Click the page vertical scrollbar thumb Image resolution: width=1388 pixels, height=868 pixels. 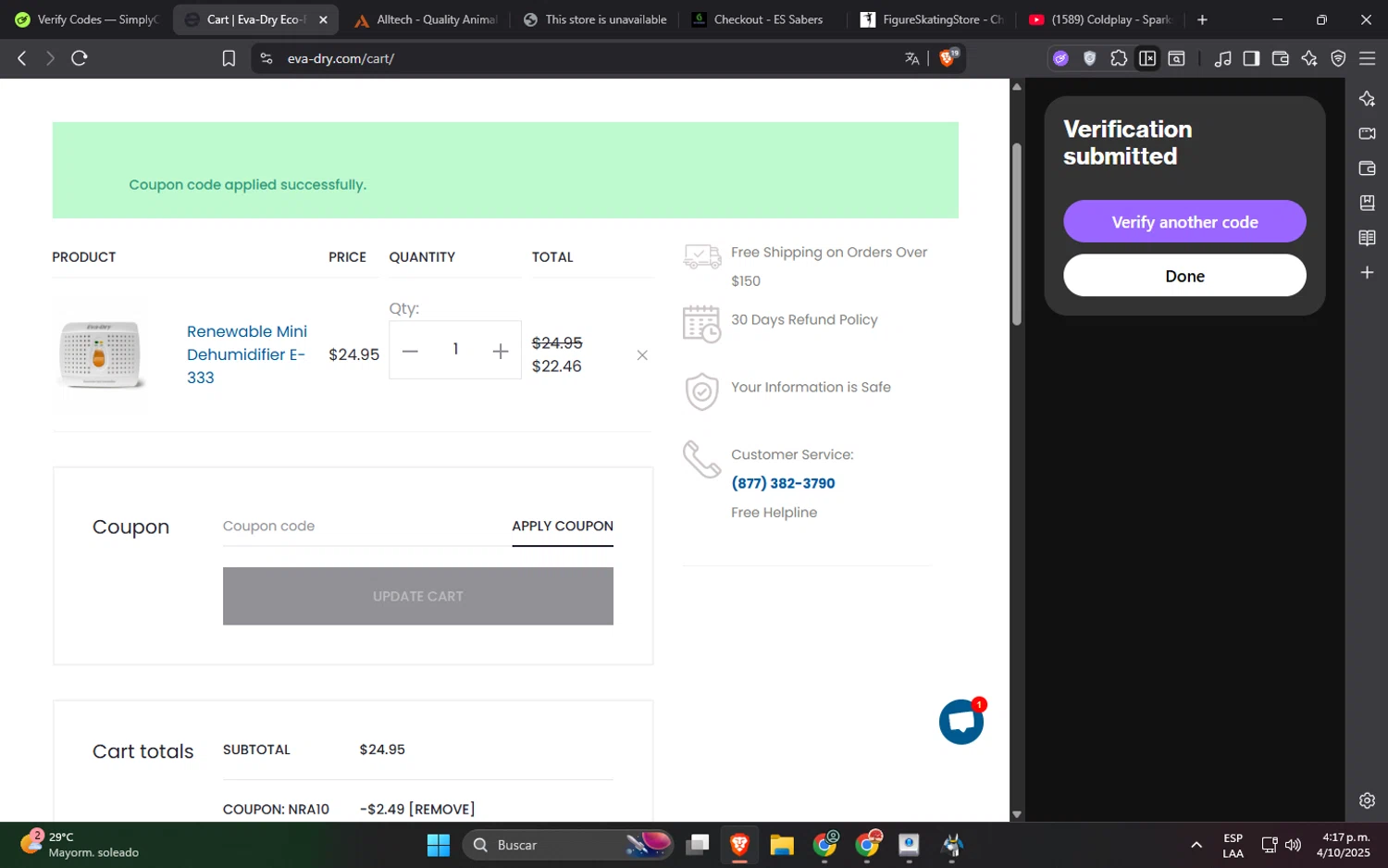click(x=1017, y=235)
